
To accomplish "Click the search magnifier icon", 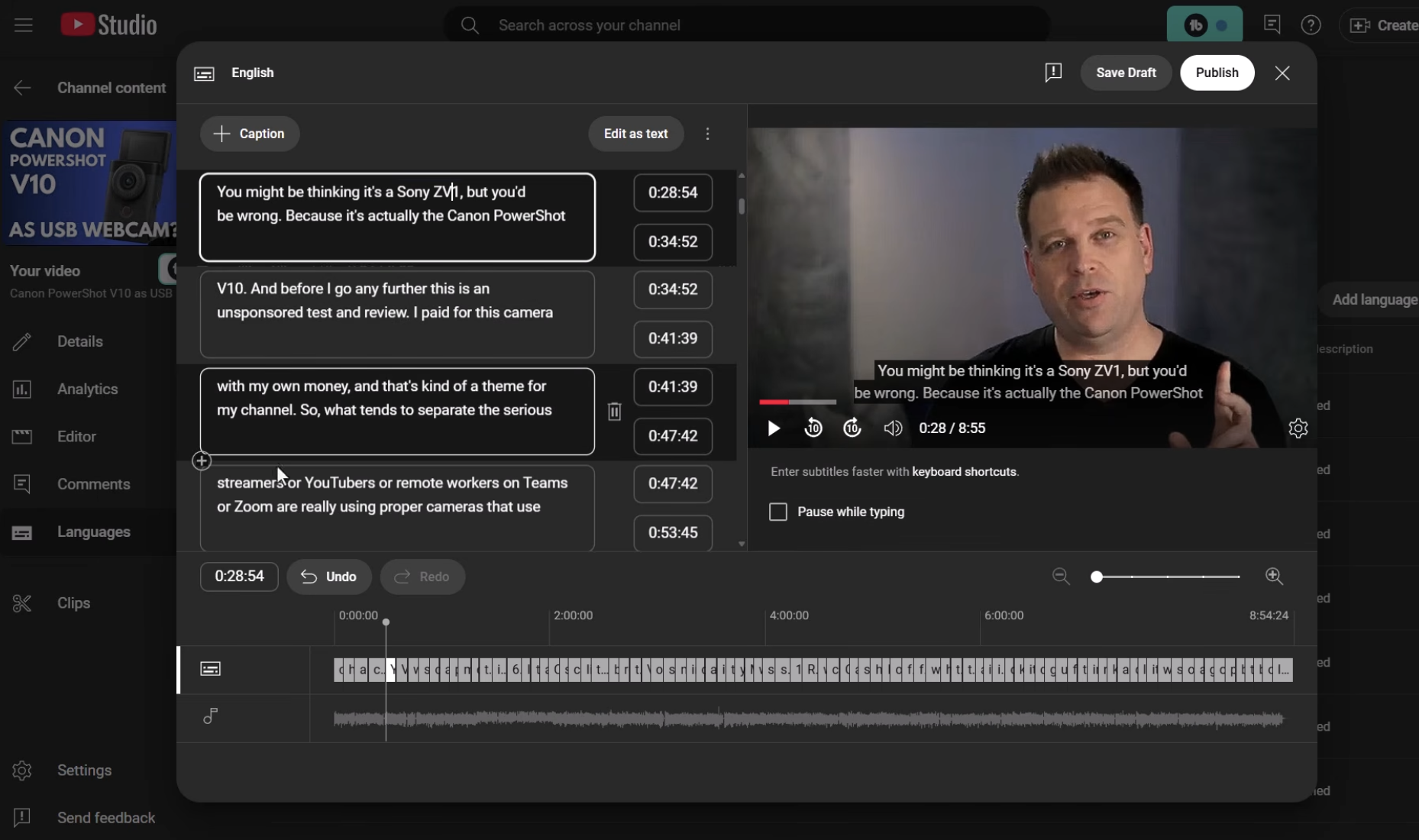I will point(470,25).
